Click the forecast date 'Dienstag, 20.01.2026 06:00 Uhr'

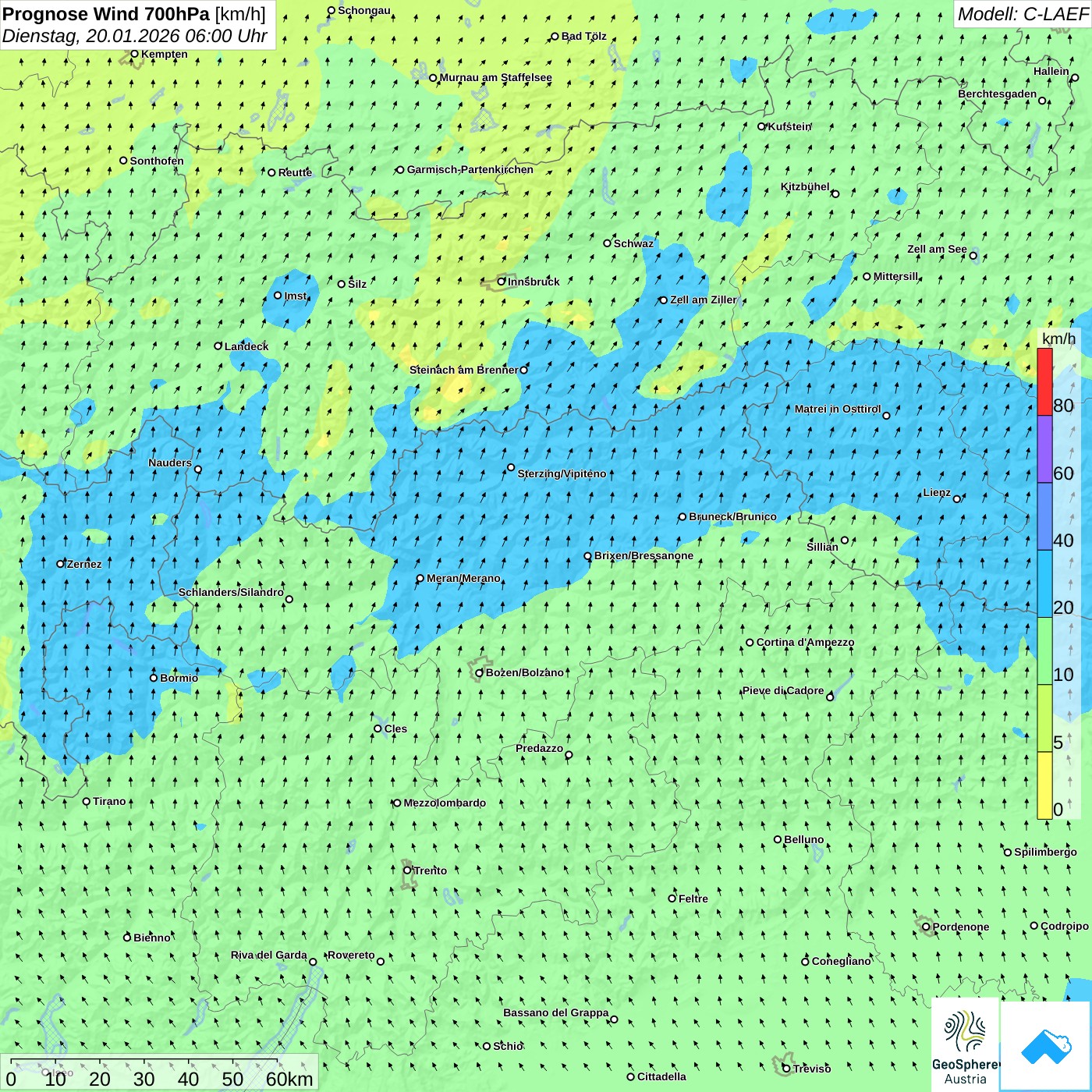coord(135,36)
